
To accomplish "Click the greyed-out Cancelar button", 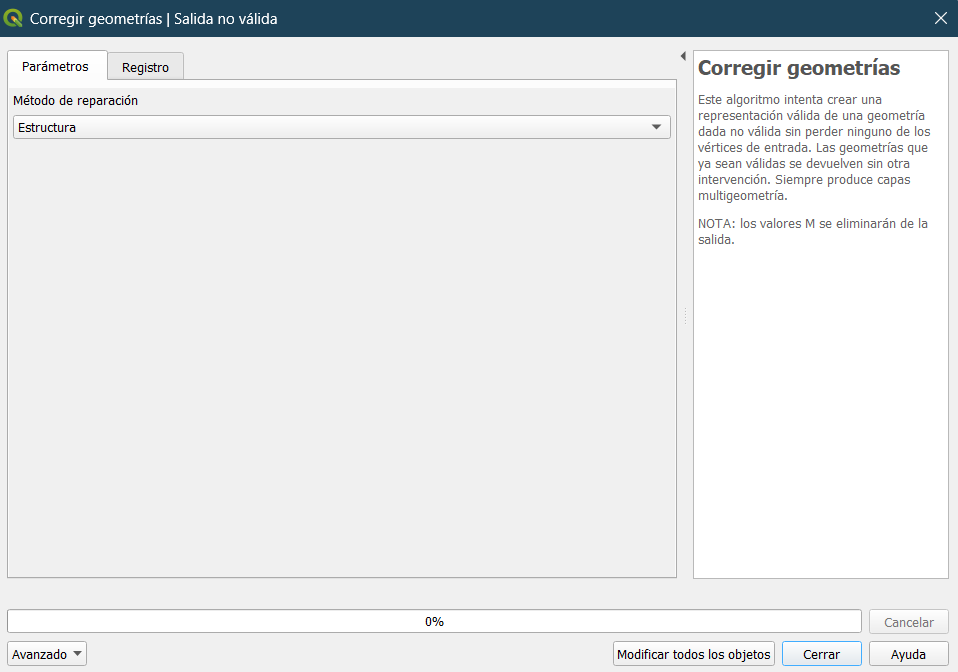I will tap(908, 622).
